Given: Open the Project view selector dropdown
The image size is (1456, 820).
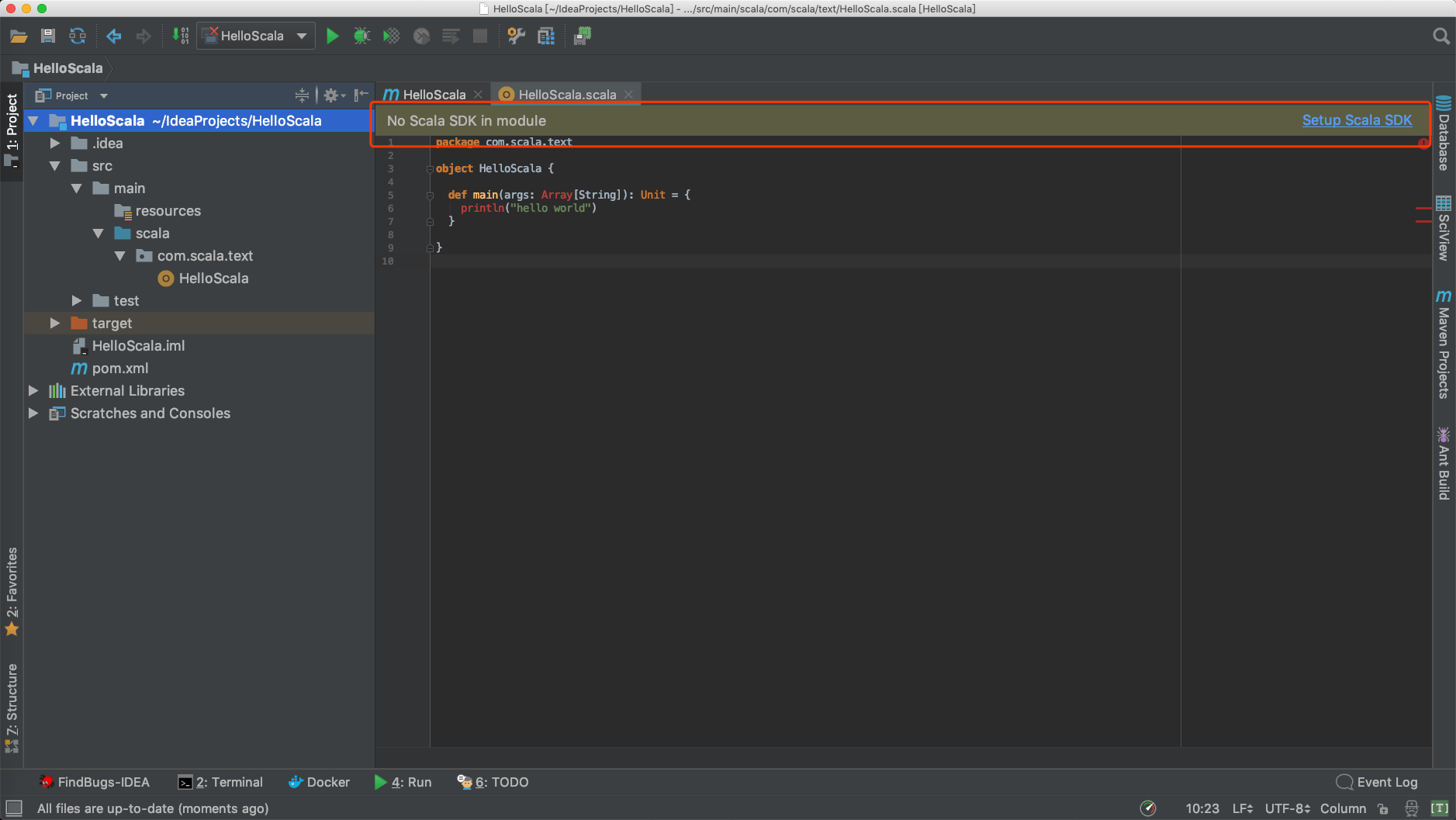Looking at the screenshot, I should click(71, 95).
